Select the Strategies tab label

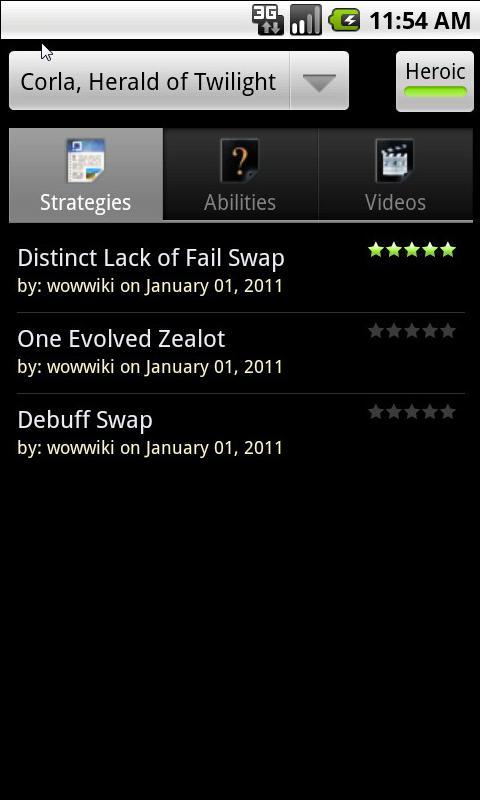pyautogui.click(x=86, y=203)
